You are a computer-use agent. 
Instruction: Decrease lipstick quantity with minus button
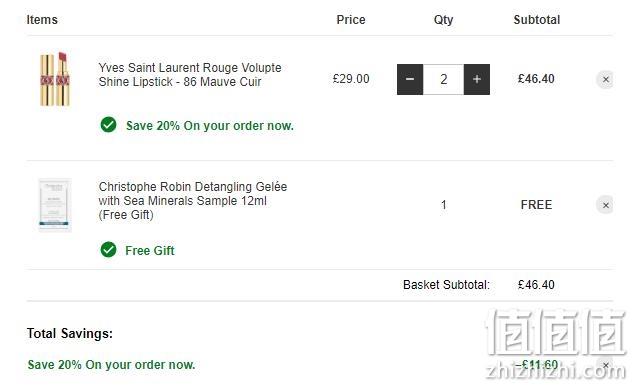[410, 79]
